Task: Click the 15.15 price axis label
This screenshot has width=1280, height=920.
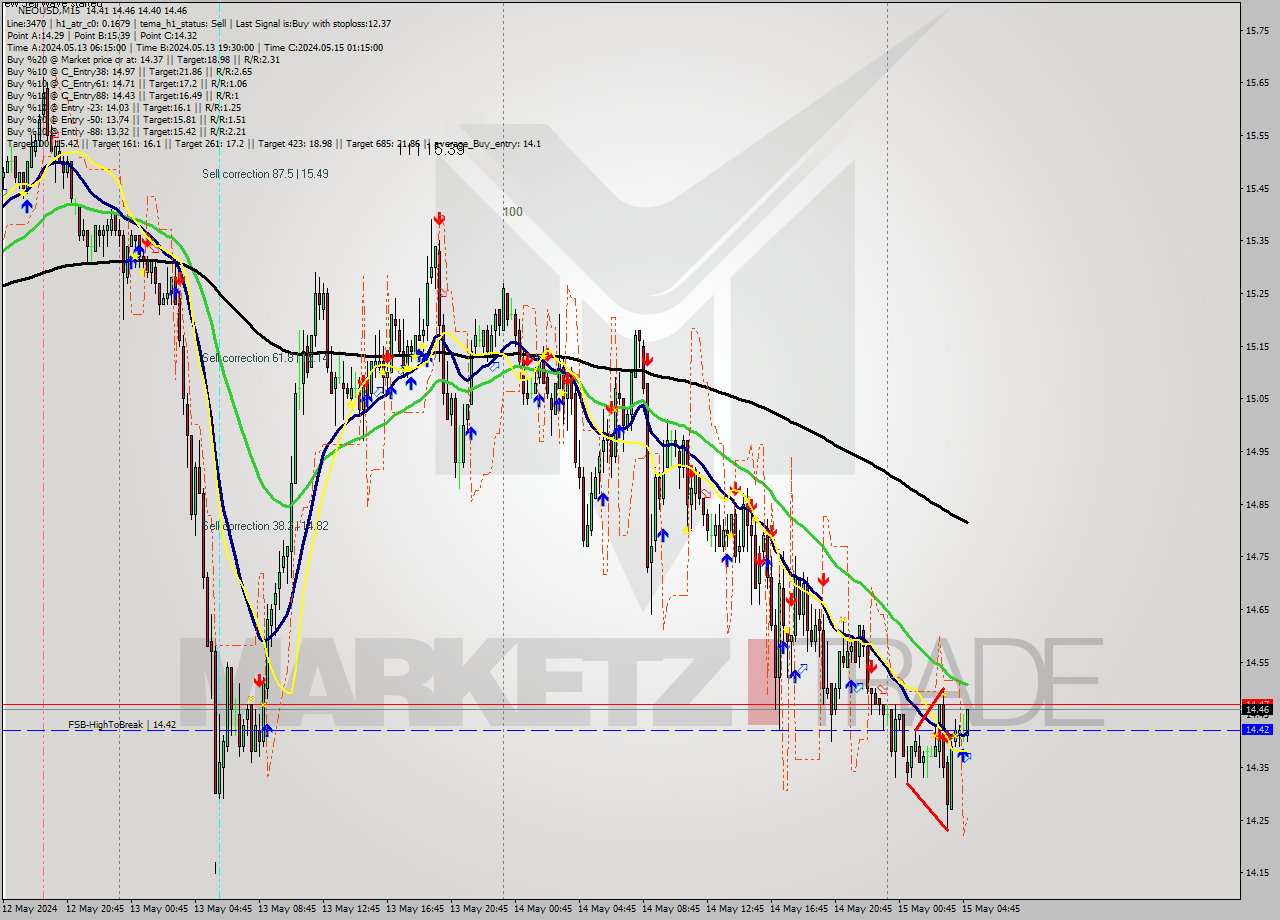Action: coord(1257,346)
